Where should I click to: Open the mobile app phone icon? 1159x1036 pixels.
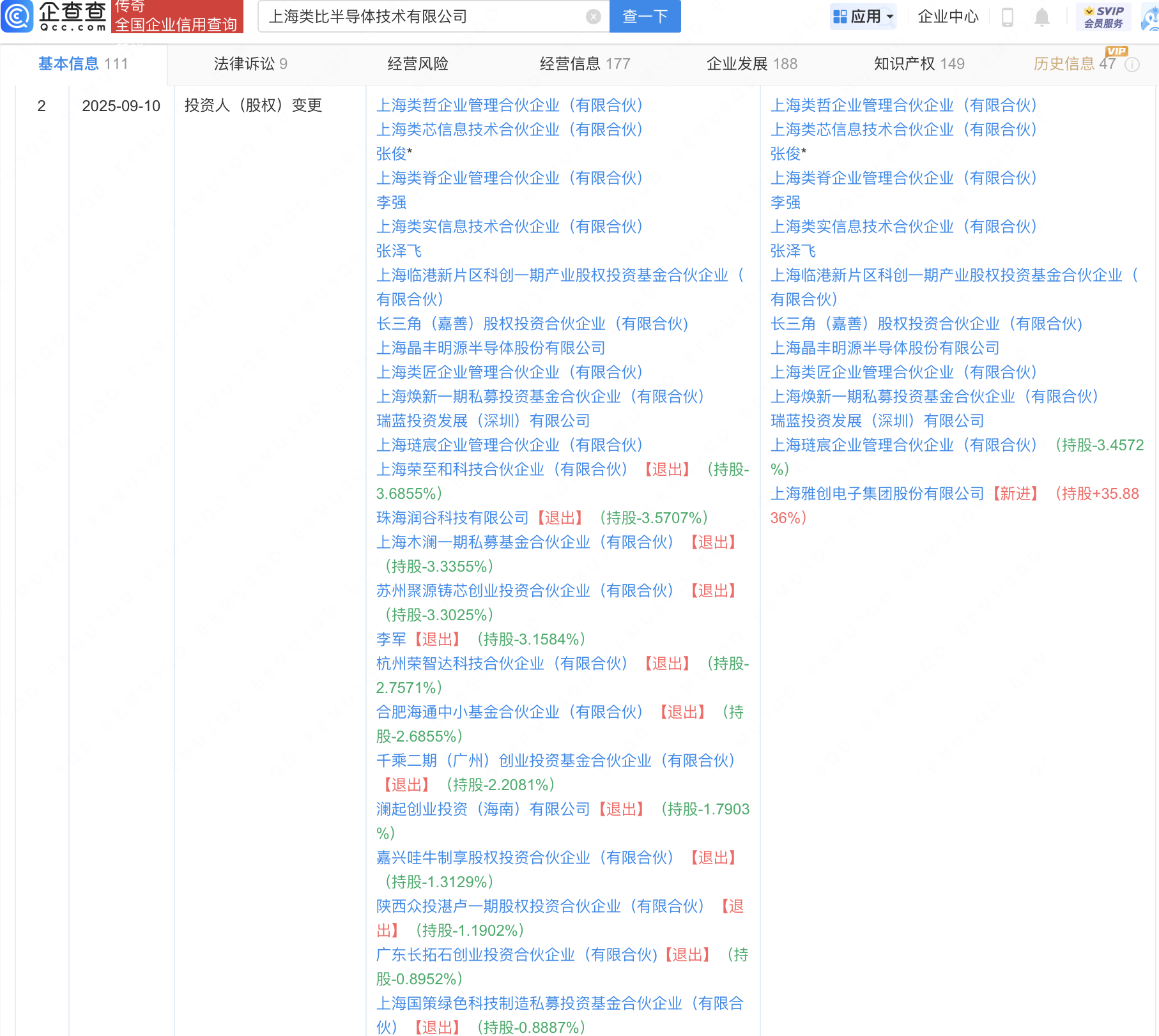pos(1008,17)
